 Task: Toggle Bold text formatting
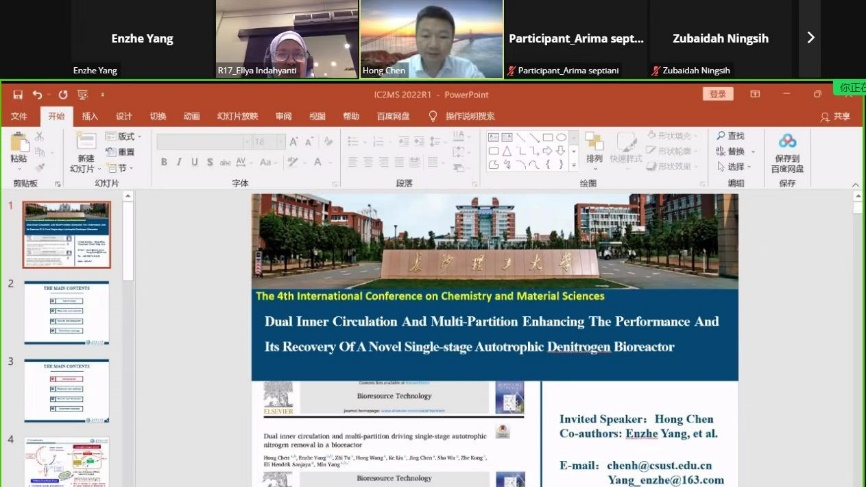coord(164,162)
